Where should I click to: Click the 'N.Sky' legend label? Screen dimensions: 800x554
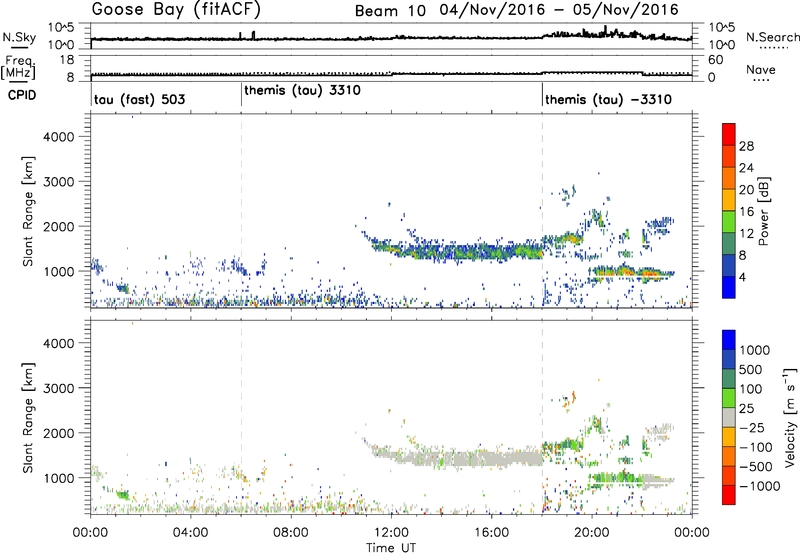click(x=19, y=37)
